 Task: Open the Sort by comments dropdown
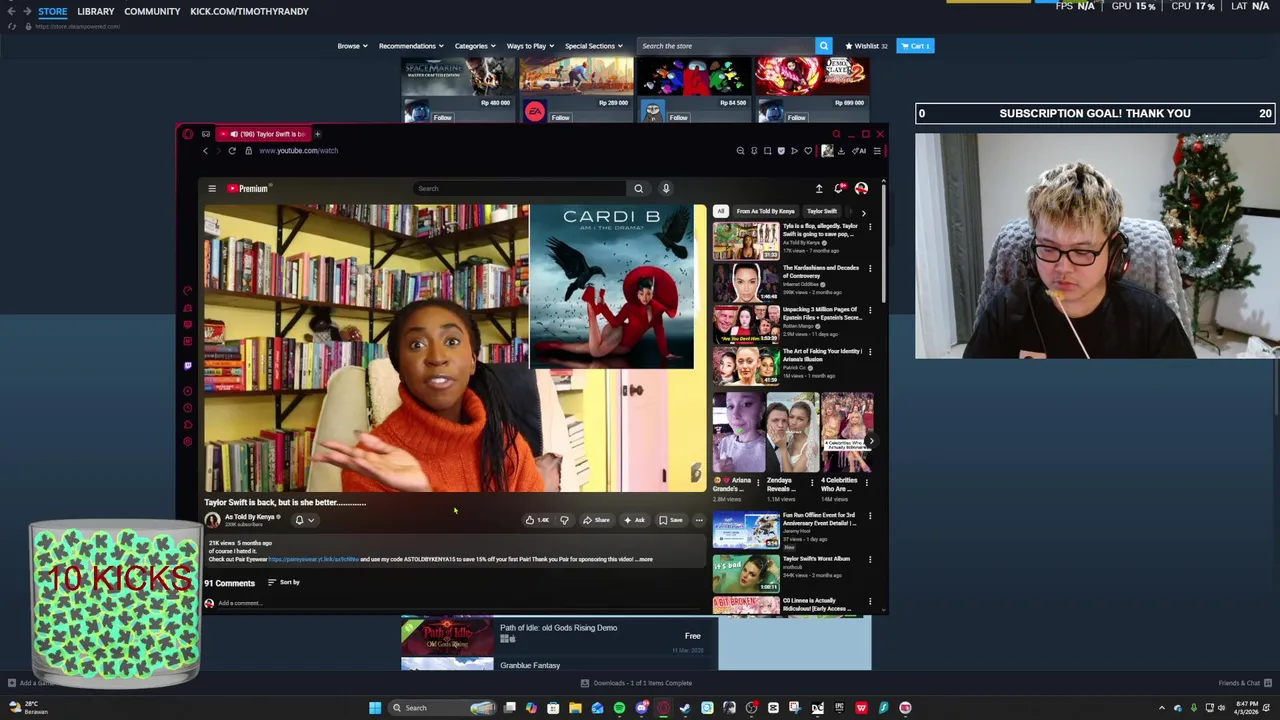pyautogui.click(x=283, y=582)
